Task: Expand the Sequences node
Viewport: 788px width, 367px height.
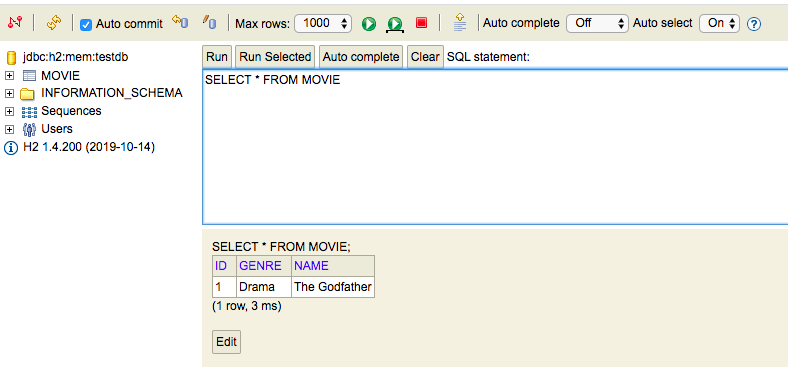Action: (9, 111)
